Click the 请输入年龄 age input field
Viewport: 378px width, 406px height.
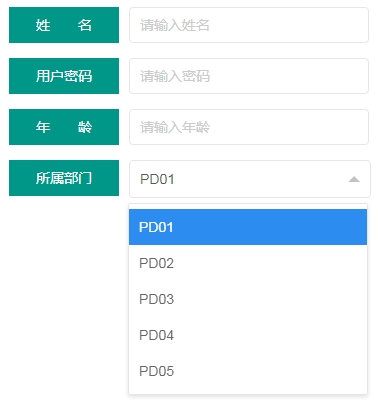click(249, 127)
